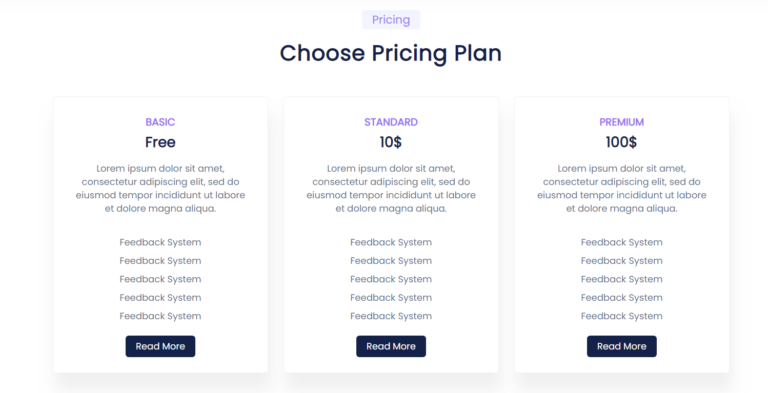The width and height of the screenshot is (768, 393).
Task: Select first Feedback System item in Basic card
Action: tap(160, 242)
